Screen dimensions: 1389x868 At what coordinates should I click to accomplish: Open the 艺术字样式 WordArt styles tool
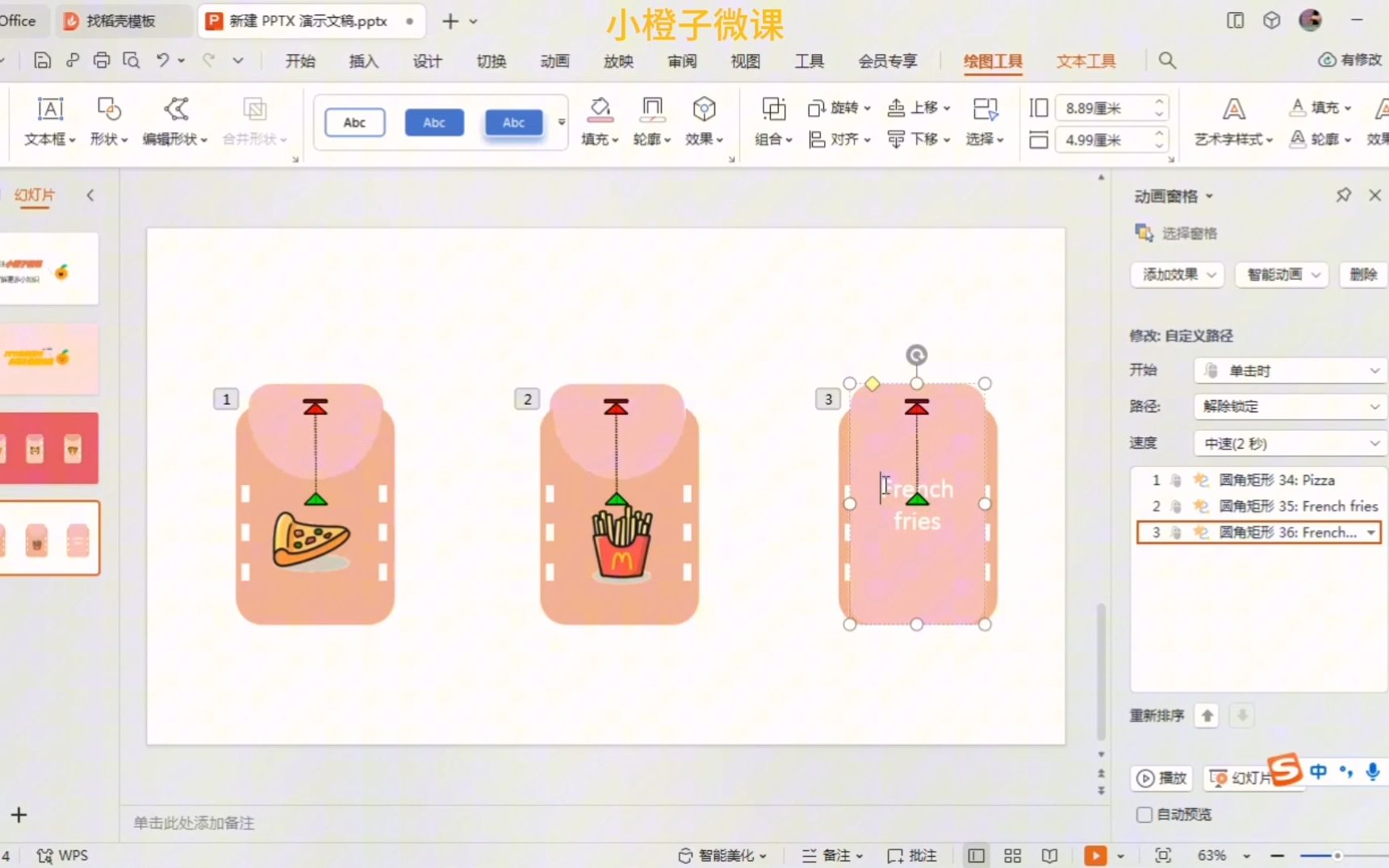pos(1232,121)
